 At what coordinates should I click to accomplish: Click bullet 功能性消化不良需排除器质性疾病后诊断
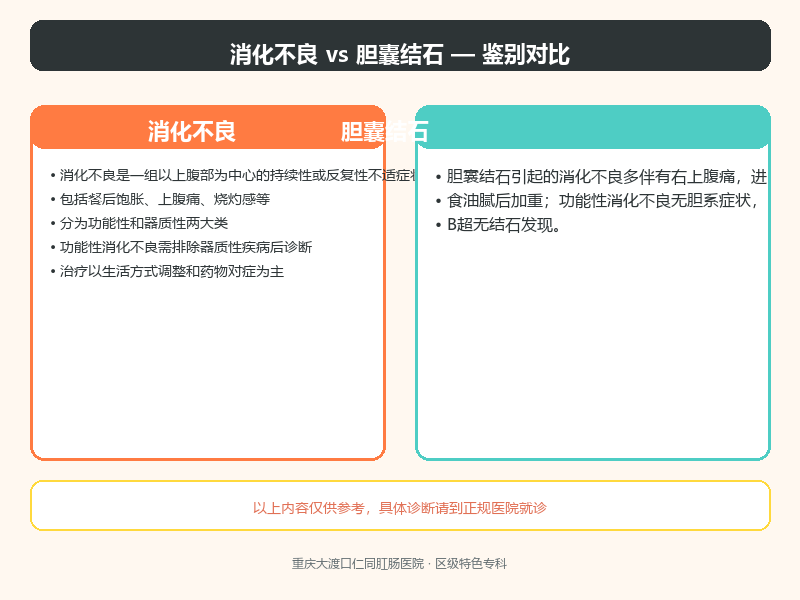pos(181,247)
